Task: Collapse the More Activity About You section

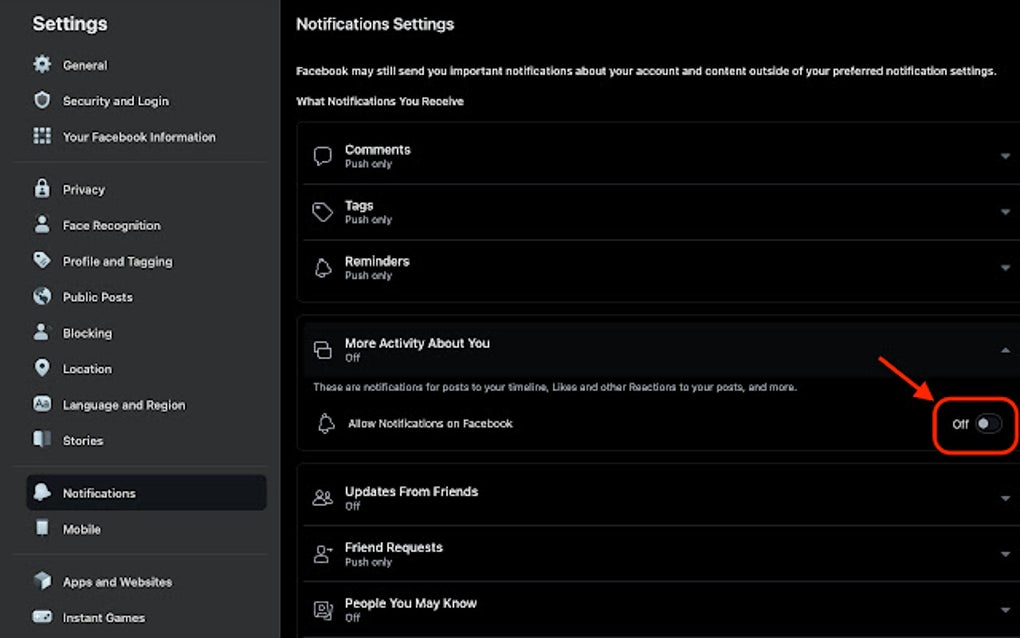Action: pos(1006,349)
